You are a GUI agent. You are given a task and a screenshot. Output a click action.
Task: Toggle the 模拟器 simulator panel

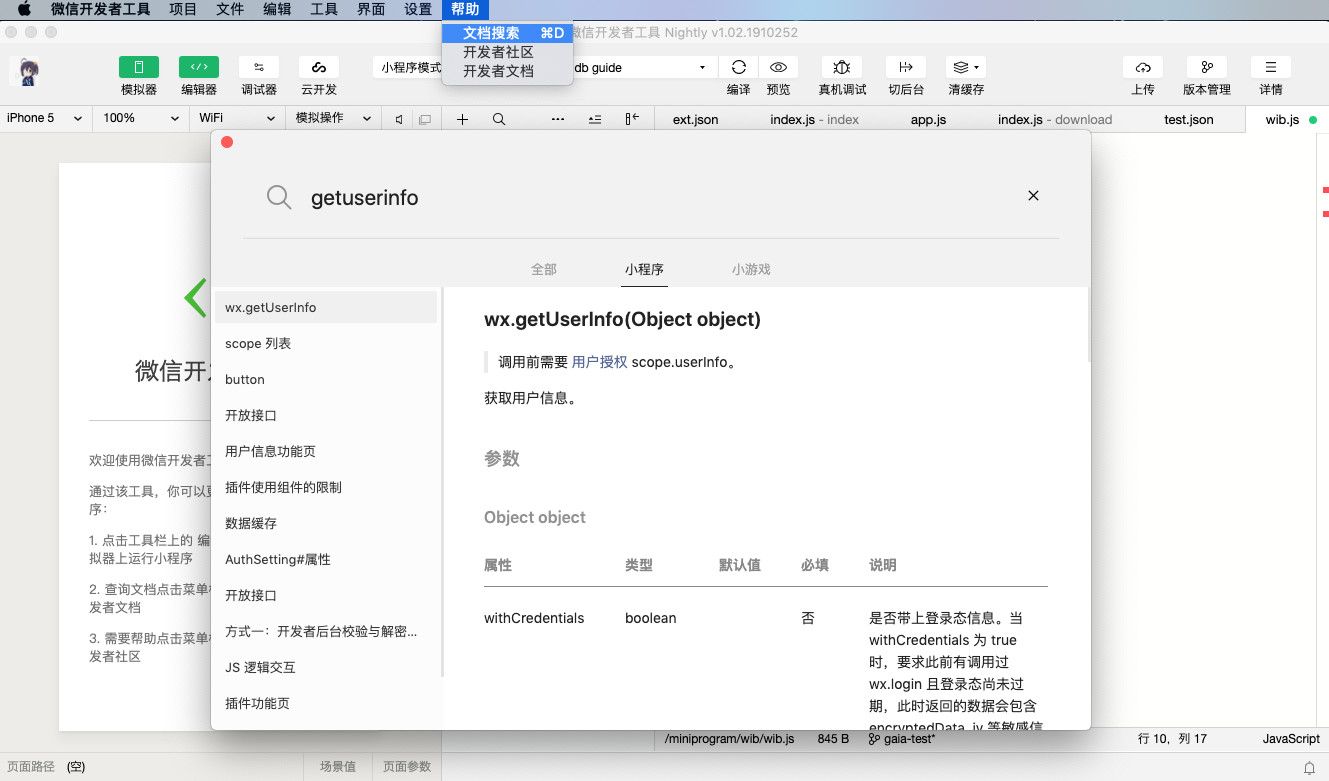click(x=139, y=68)
